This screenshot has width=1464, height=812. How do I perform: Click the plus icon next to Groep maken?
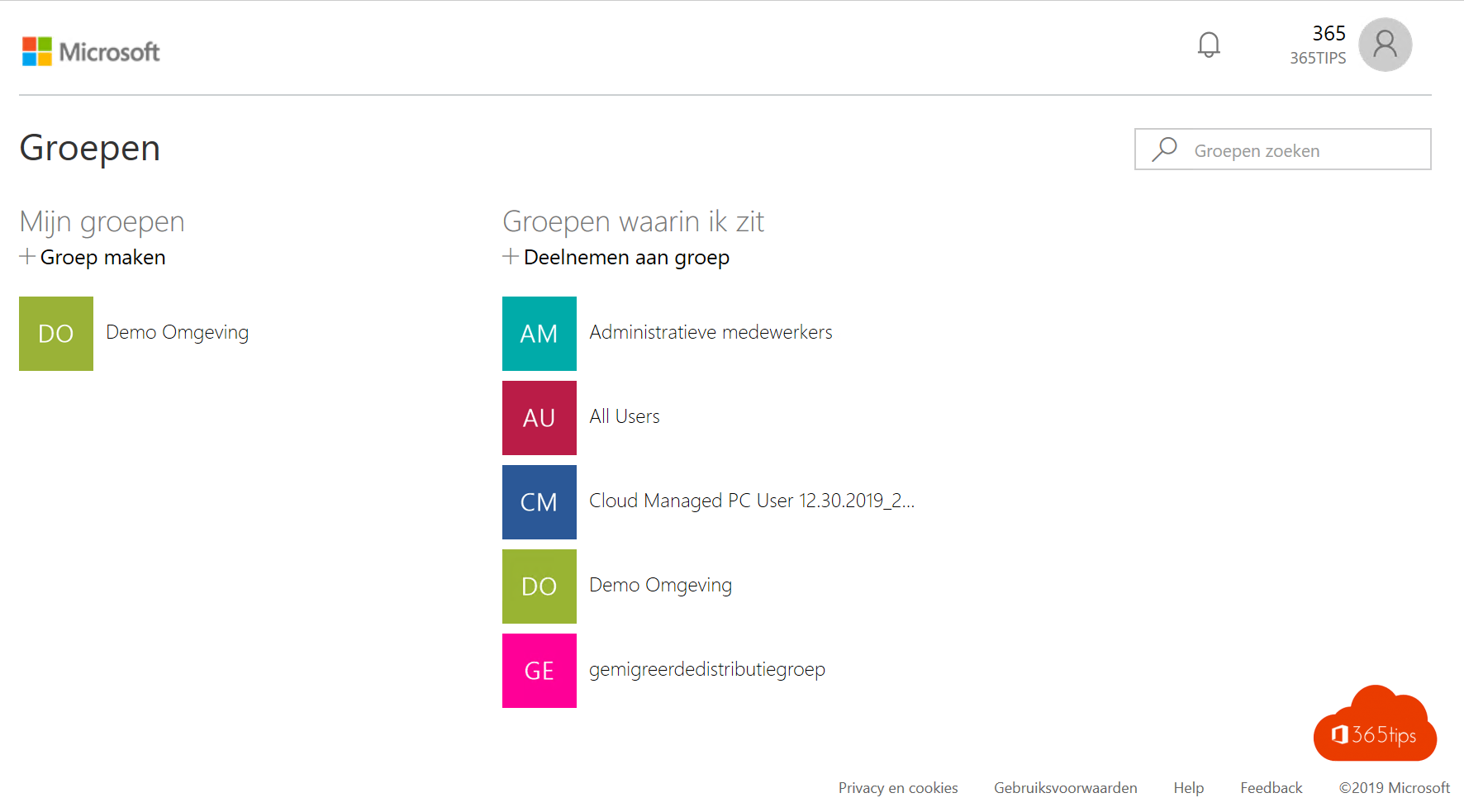tap(27, 257)
